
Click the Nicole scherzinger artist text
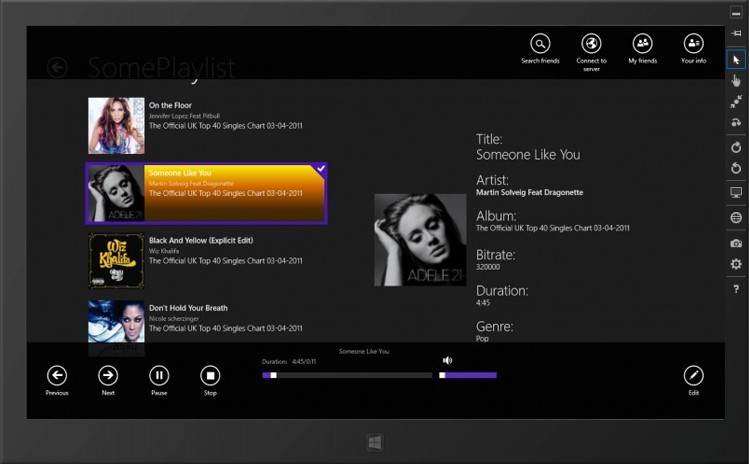[174, 319]
